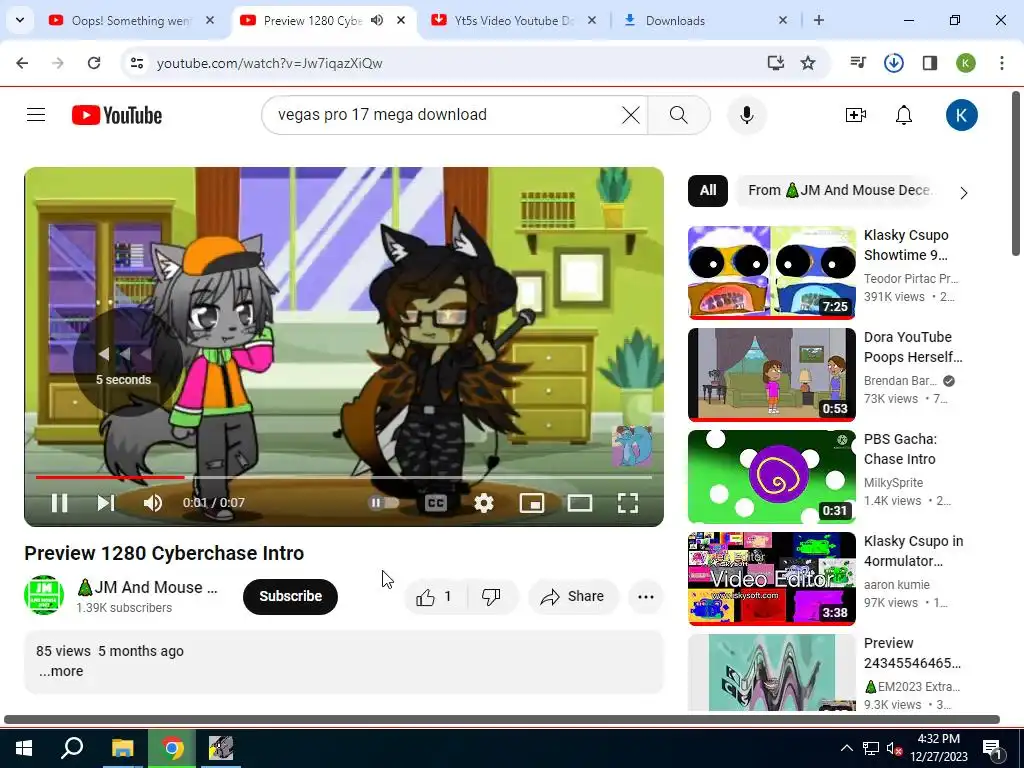Mute the video player volume
This screenshot has width=1024, height=768.
tap(153, 503)
